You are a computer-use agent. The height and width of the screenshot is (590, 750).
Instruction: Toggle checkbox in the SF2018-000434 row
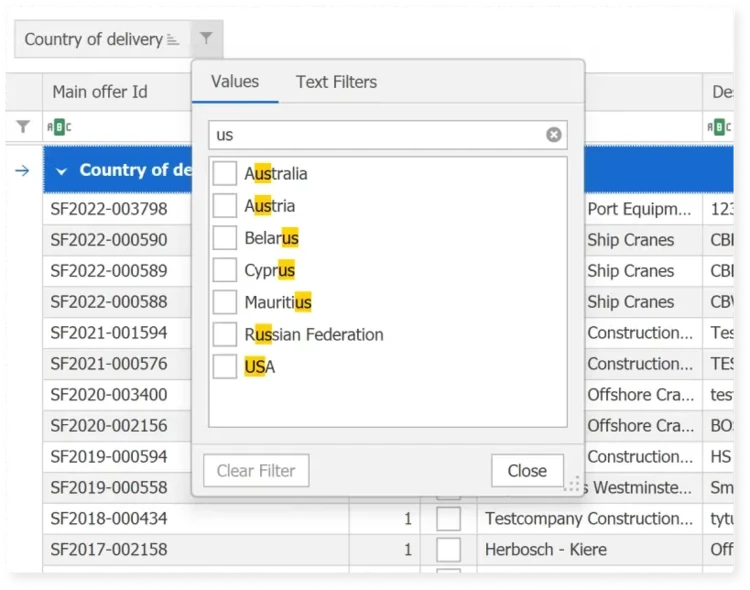point(449,519)
